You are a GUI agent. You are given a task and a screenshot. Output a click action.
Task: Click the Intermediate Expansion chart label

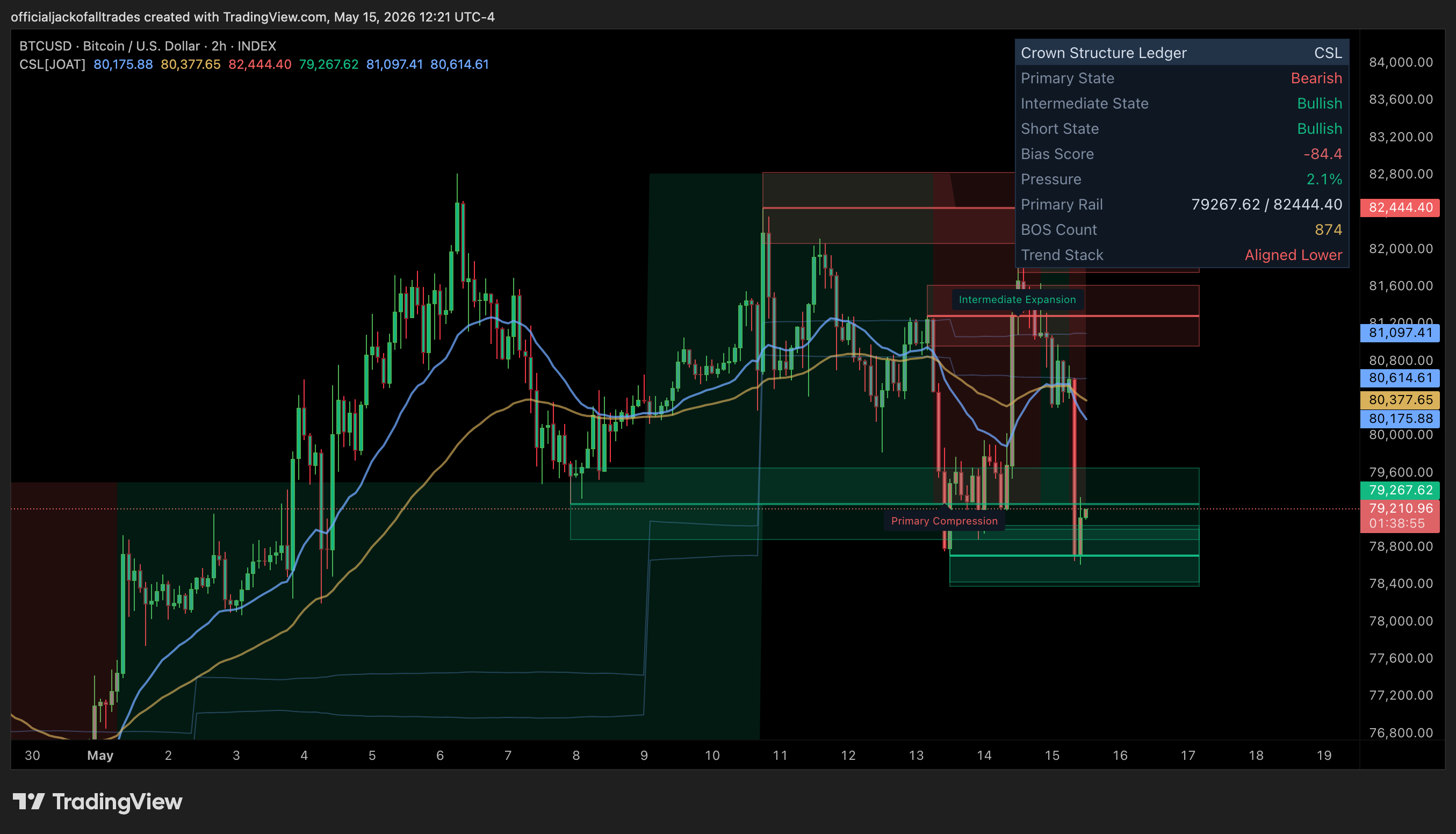click(1017, 299)
